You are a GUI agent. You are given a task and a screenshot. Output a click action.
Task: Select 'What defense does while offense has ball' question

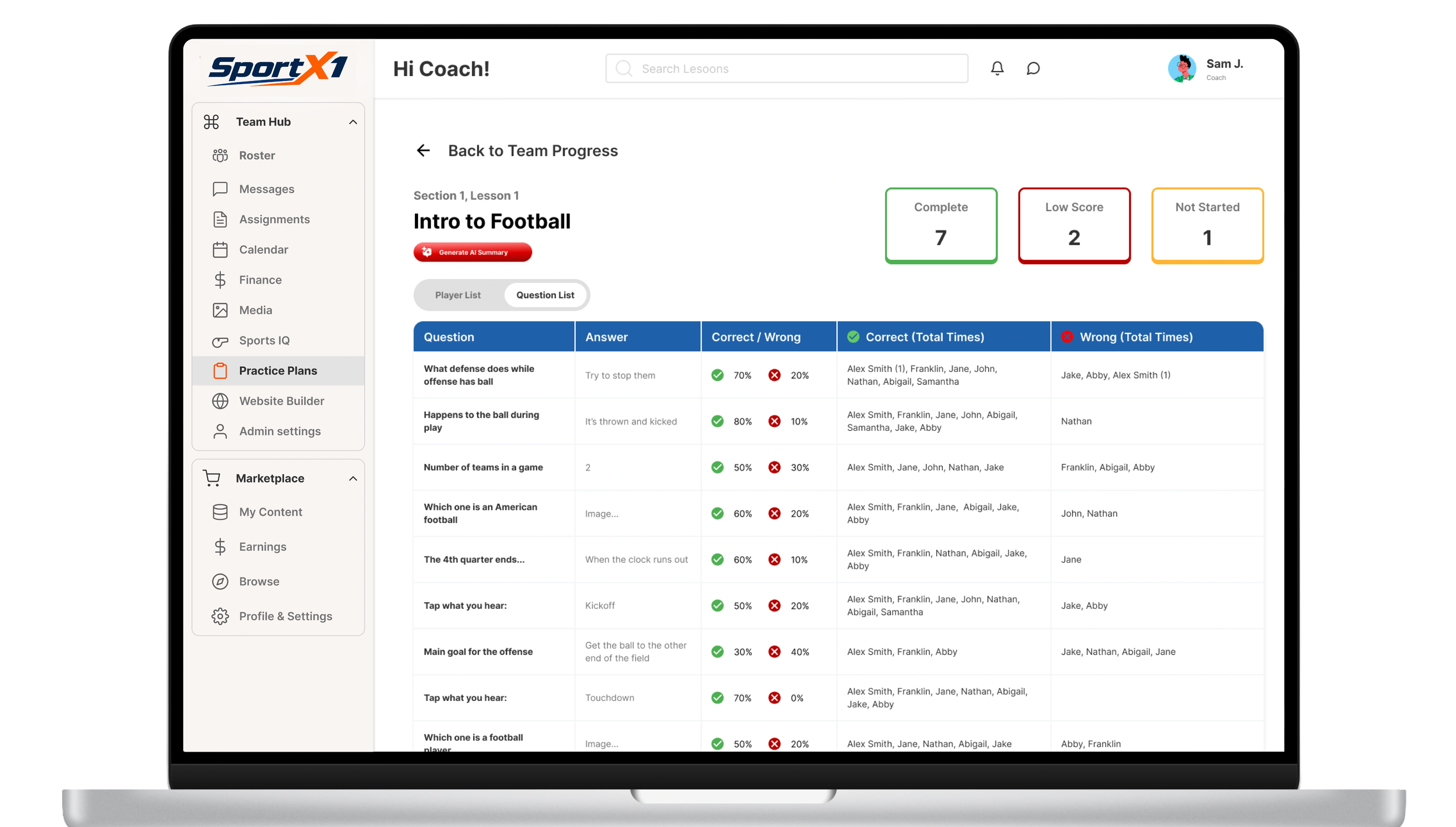479,375
